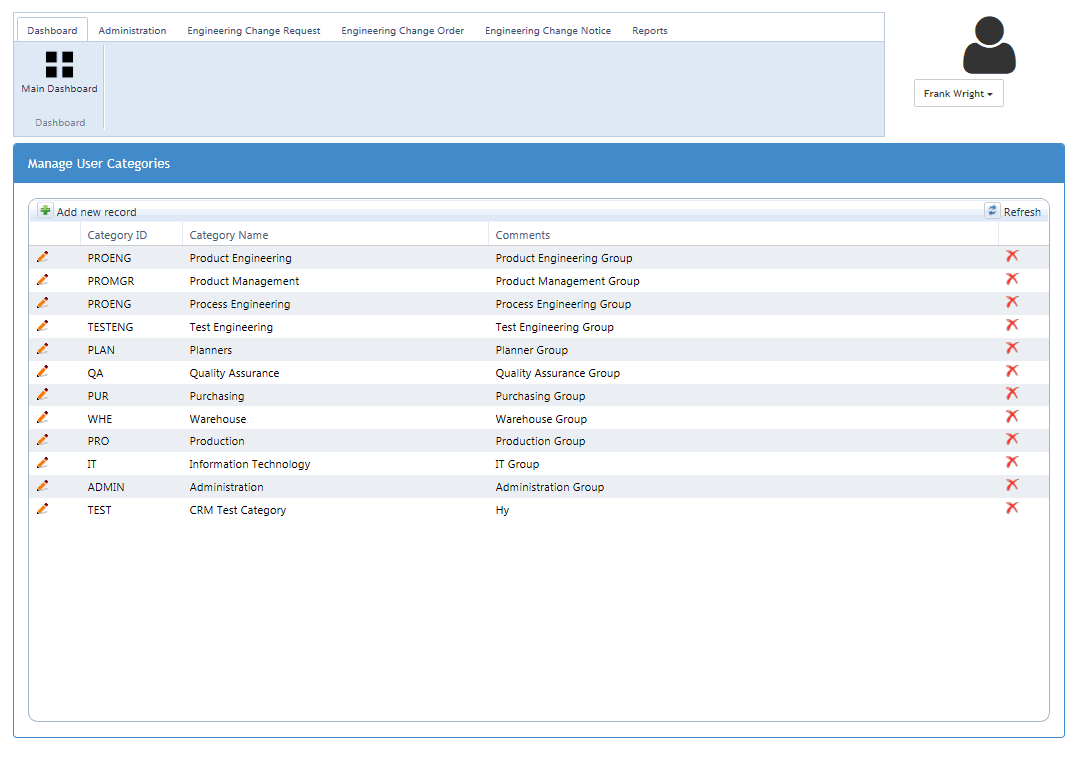Open the Administration ribbon tab
This screenshot has width=1080, height=770.
tap(132, 30)
